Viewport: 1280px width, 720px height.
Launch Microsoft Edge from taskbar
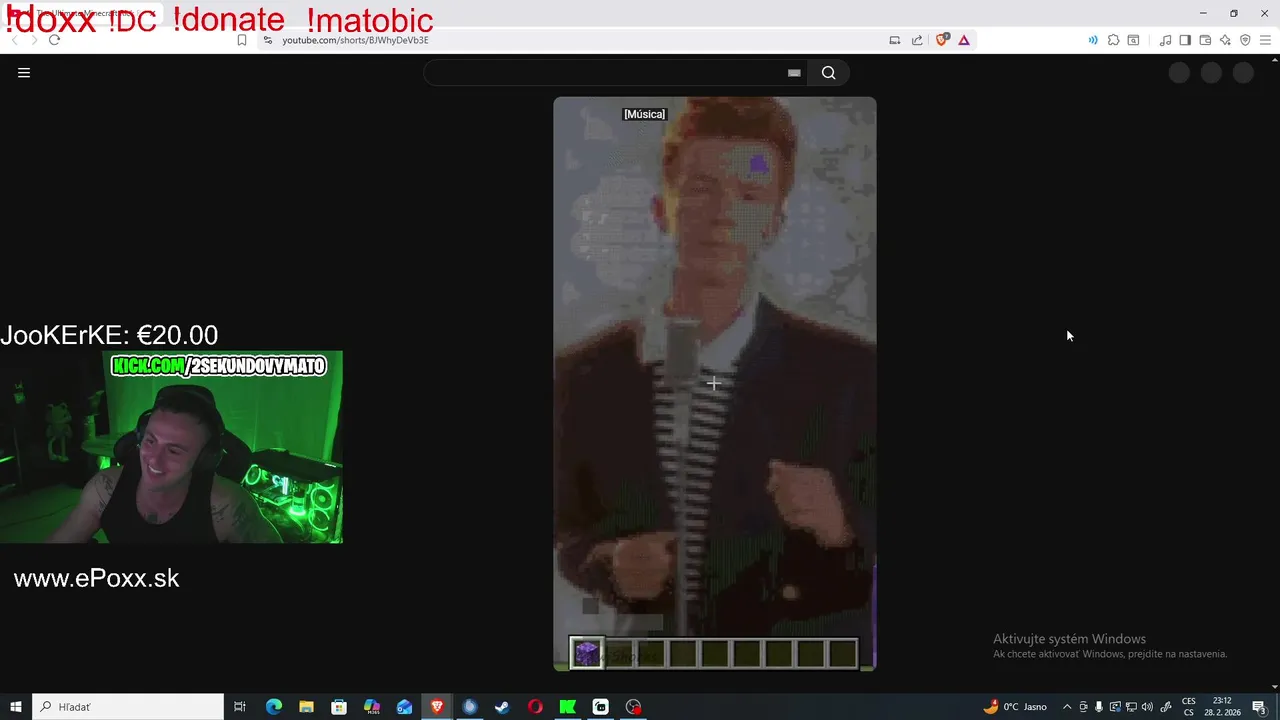(273, 707)
